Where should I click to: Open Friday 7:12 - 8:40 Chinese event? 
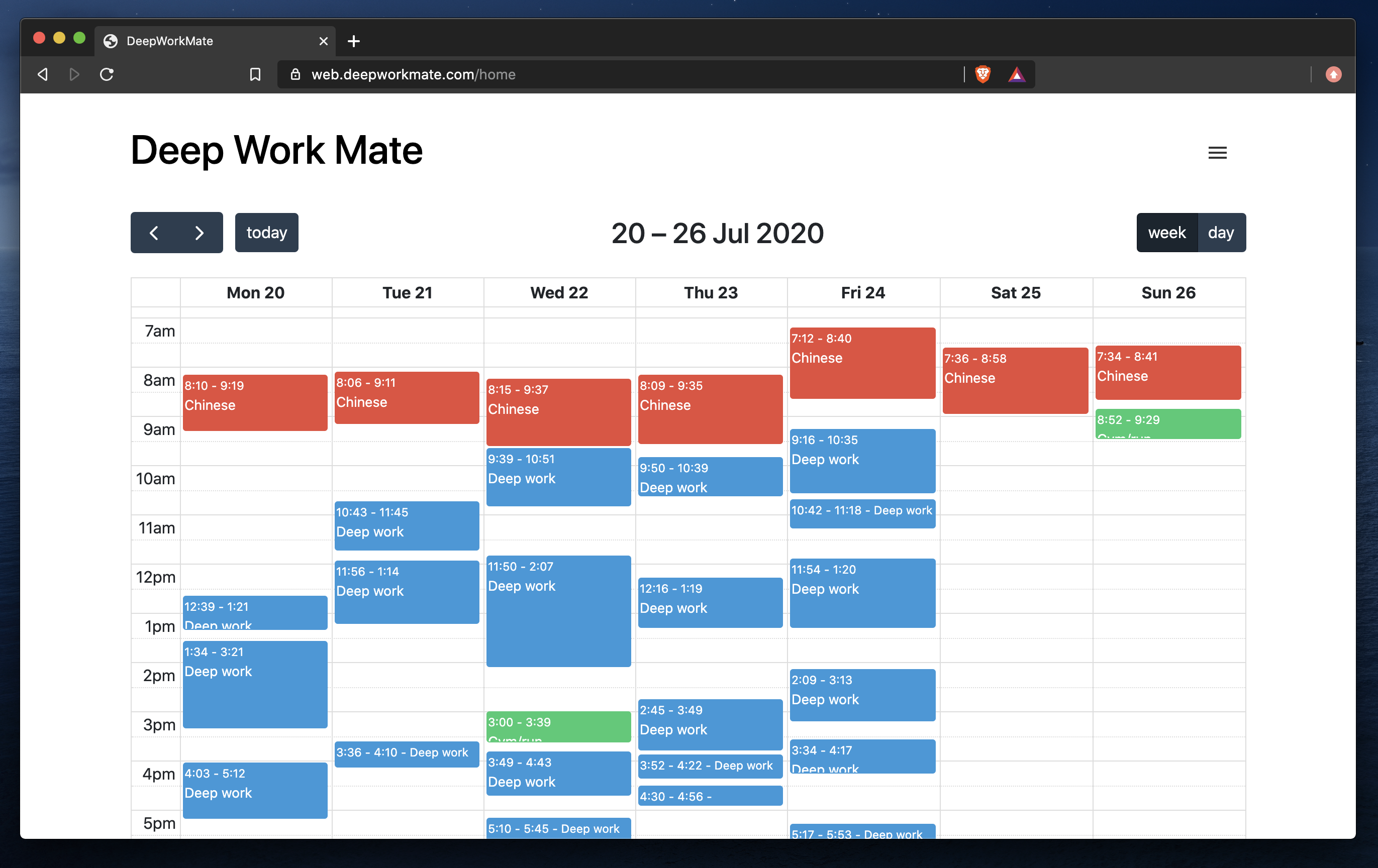[862, 363]
